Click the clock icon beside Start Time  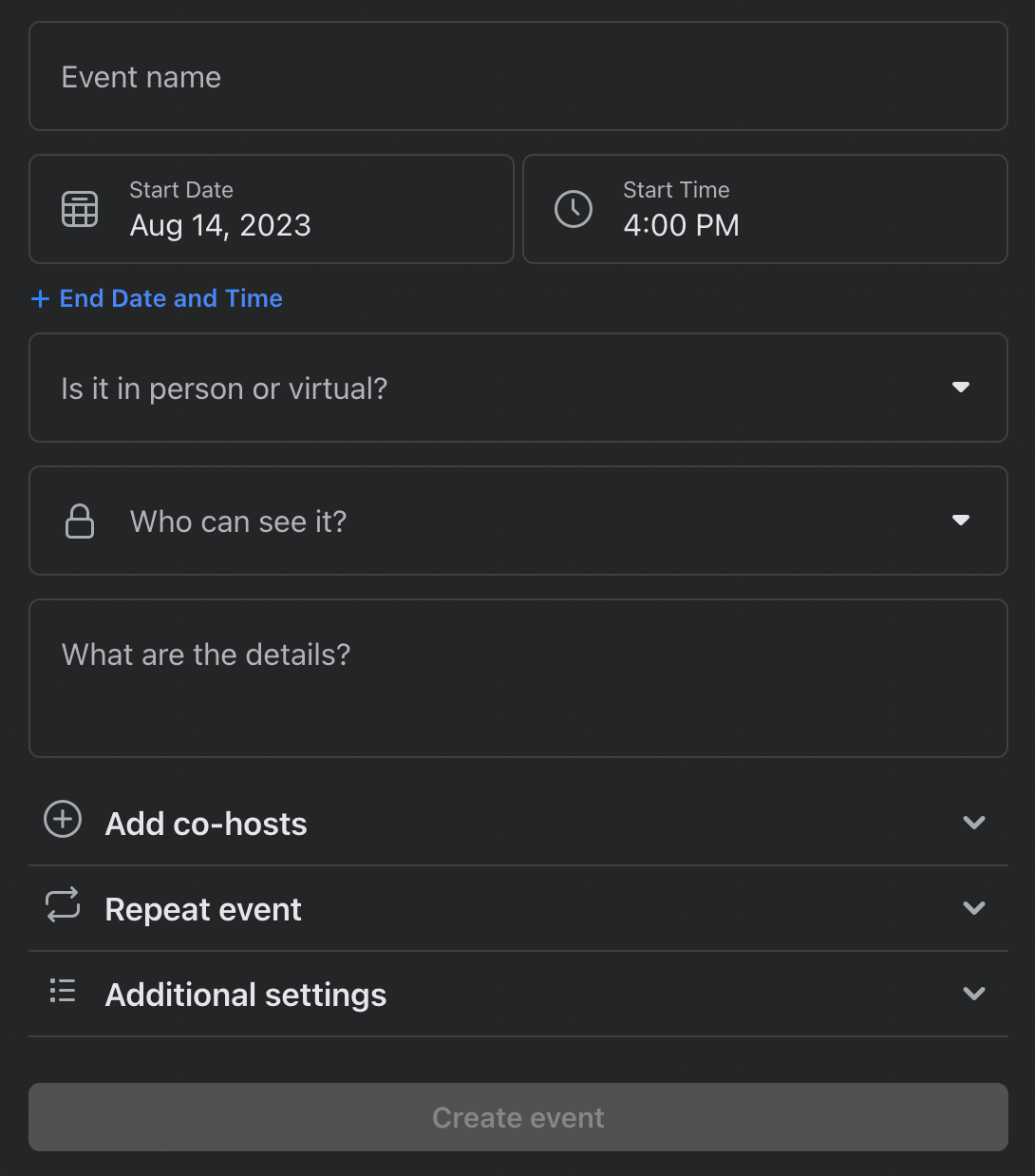(x=574, y=209)
